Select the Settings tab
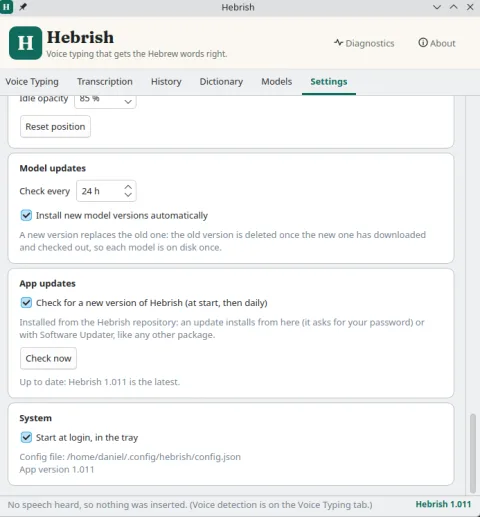This screenshot has width=480, height=517. [x=329, y=82]
